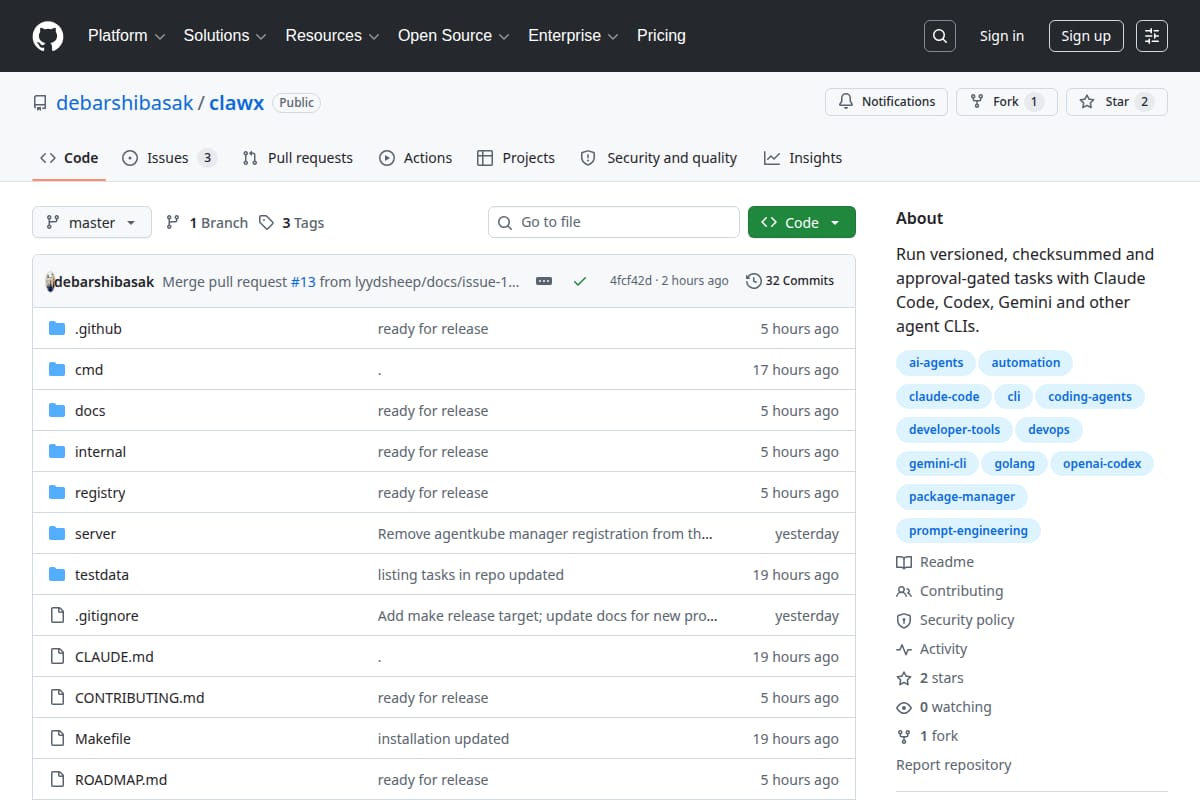Open the Readme book icon link
Image resolution: width=1200 pixels, height=800 pixels.
tap(904, 562)
